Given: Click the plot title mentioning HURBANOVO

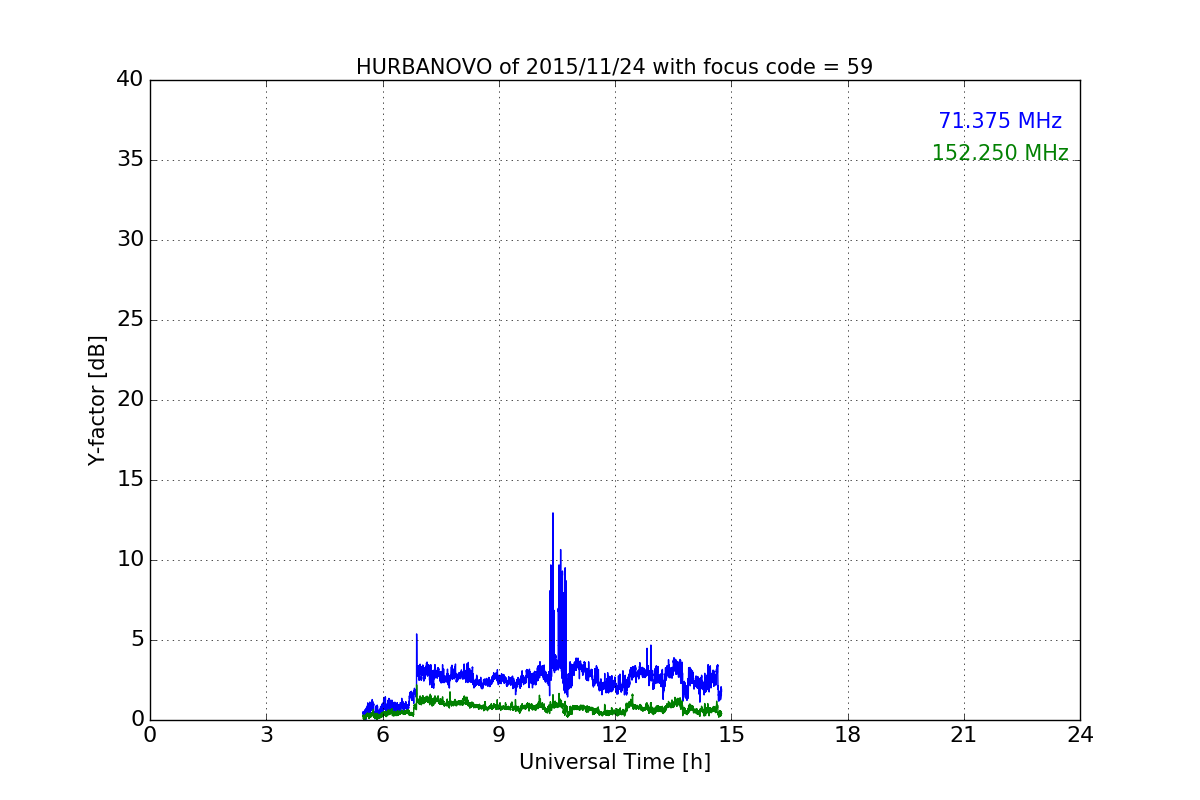Looking at the screenshot, I should pyautogui.click(x=614, y=67).
